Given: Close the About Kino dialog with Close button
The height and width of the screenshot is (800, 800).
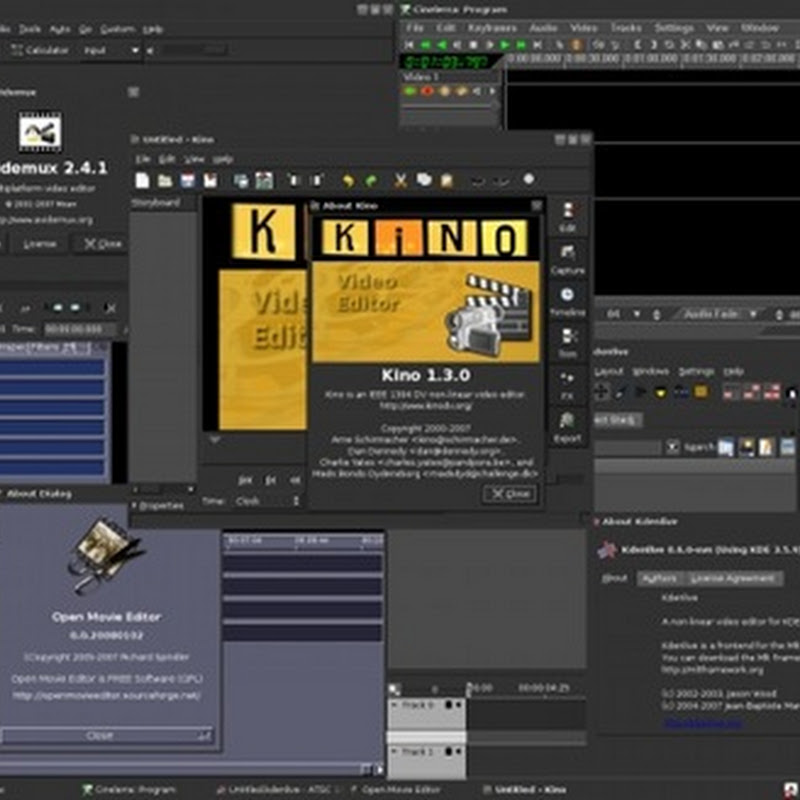Looking at the screenshot, I should 509,494.
